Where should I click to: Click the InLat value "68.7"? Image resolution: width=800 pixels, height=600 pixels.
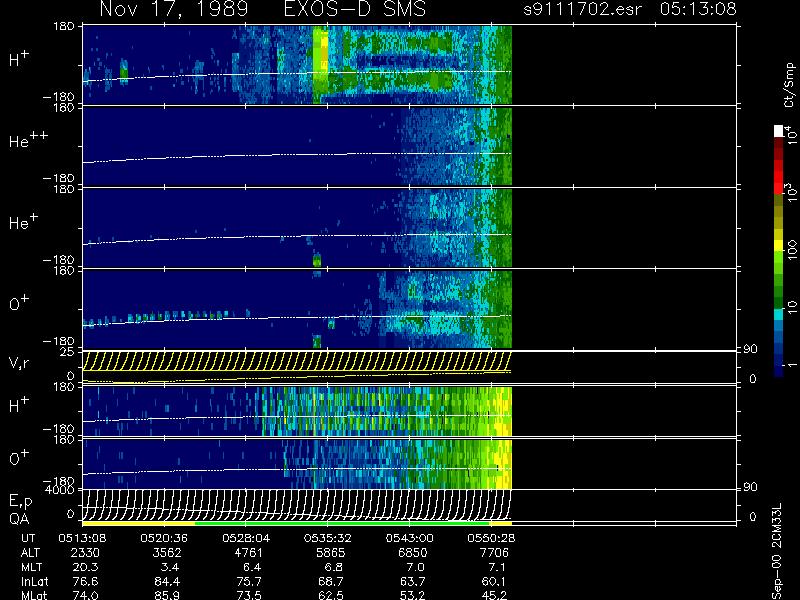pos(333,581)
